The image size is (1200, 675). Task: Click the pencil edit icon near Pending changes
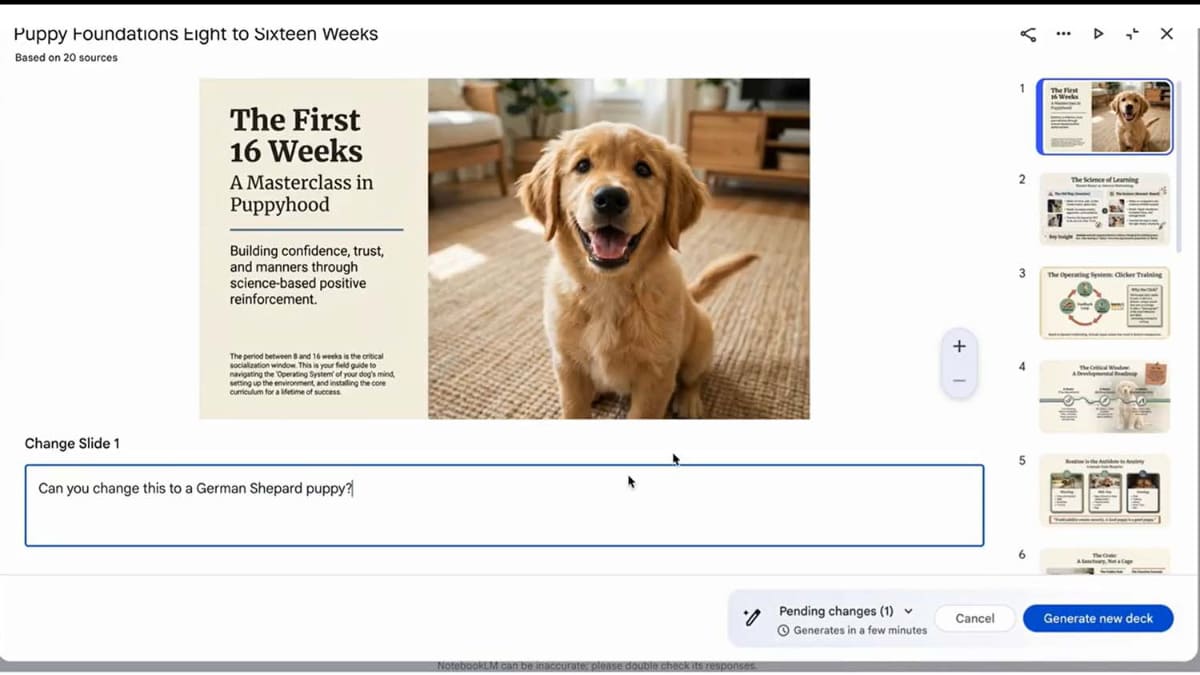click(x=752, y=618)
